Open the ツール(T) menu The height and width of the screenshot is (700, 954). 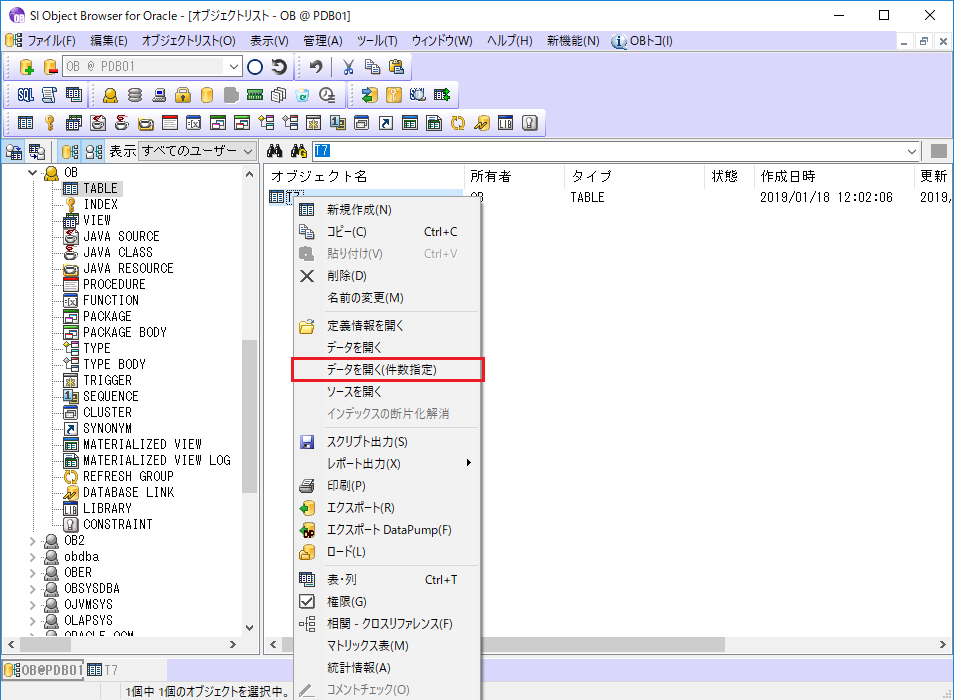[376, 41]
